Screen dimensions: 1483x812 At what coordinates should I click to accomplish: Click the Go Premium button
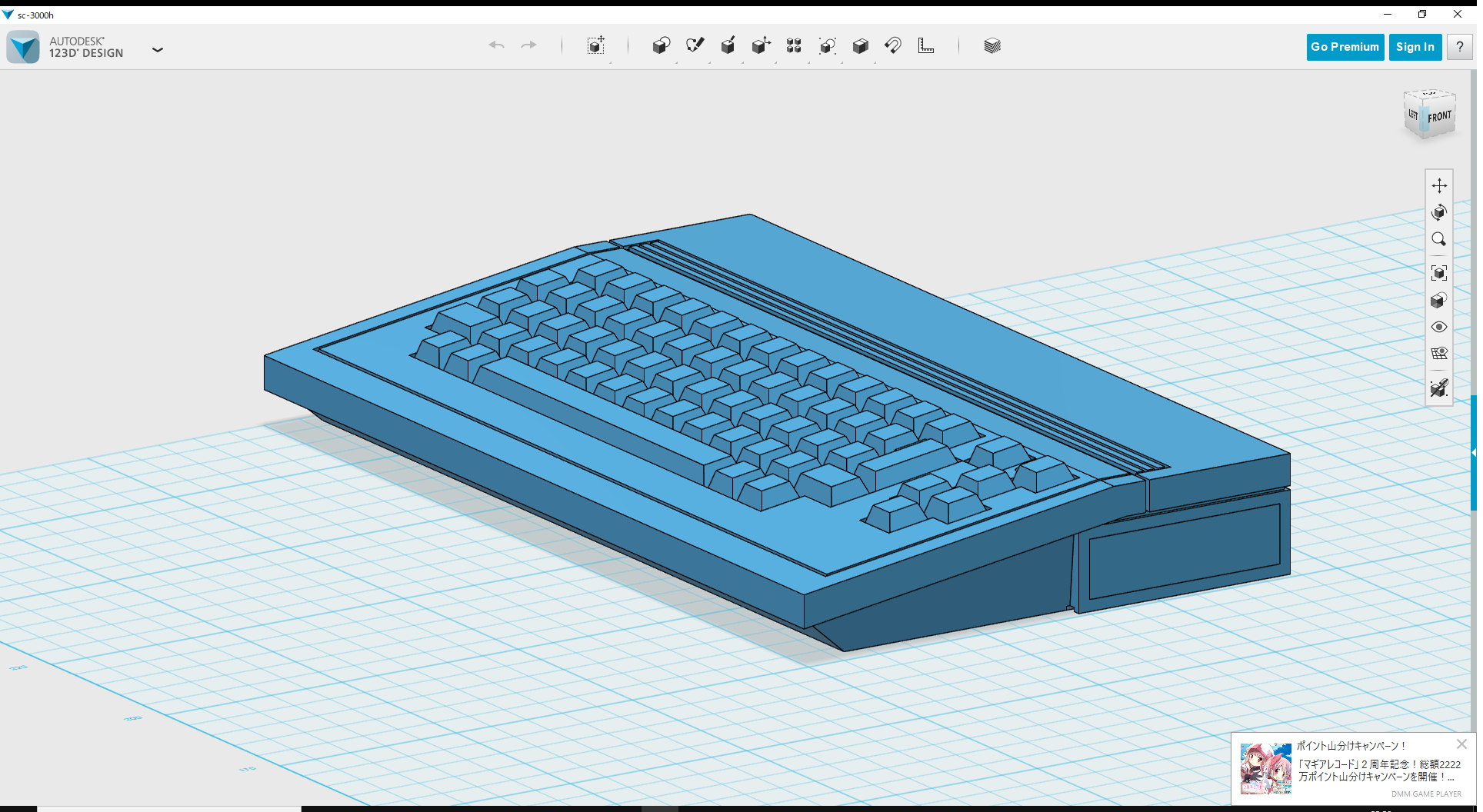(x=1345, y=47)
